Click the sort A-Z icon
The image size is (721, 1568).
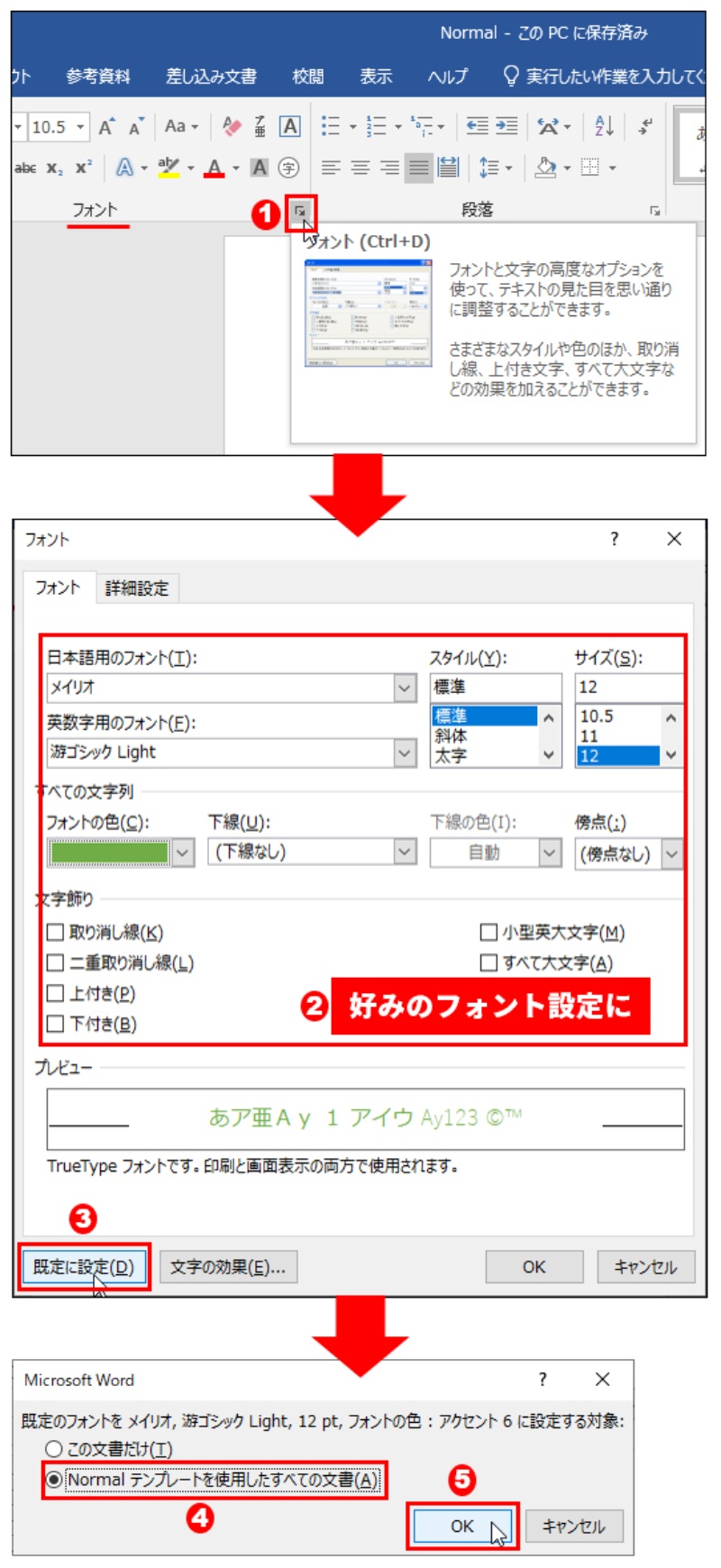(604, 126)
